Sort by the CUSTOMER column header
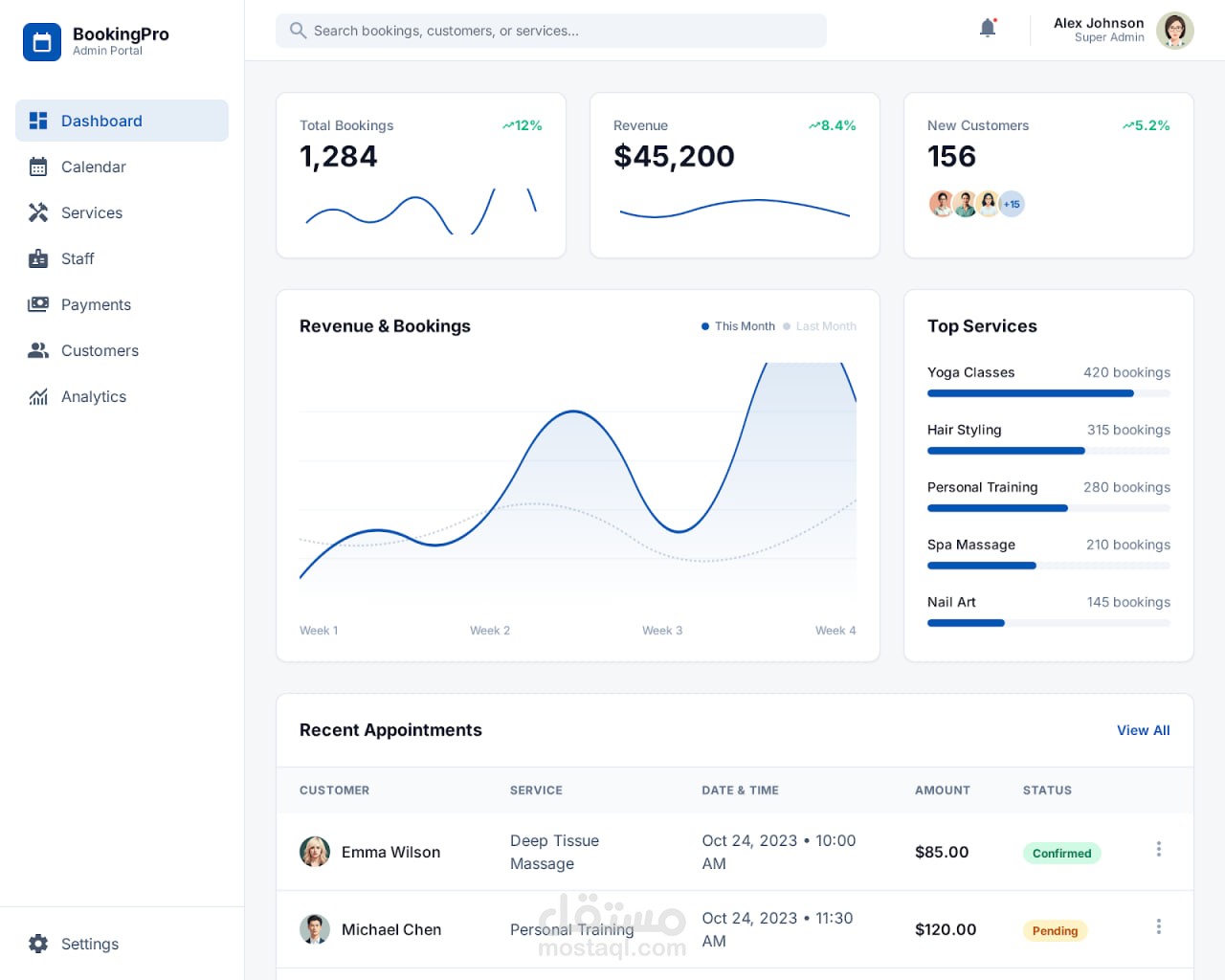Screen dimensions: 1225x980 [x=334, y=791]
